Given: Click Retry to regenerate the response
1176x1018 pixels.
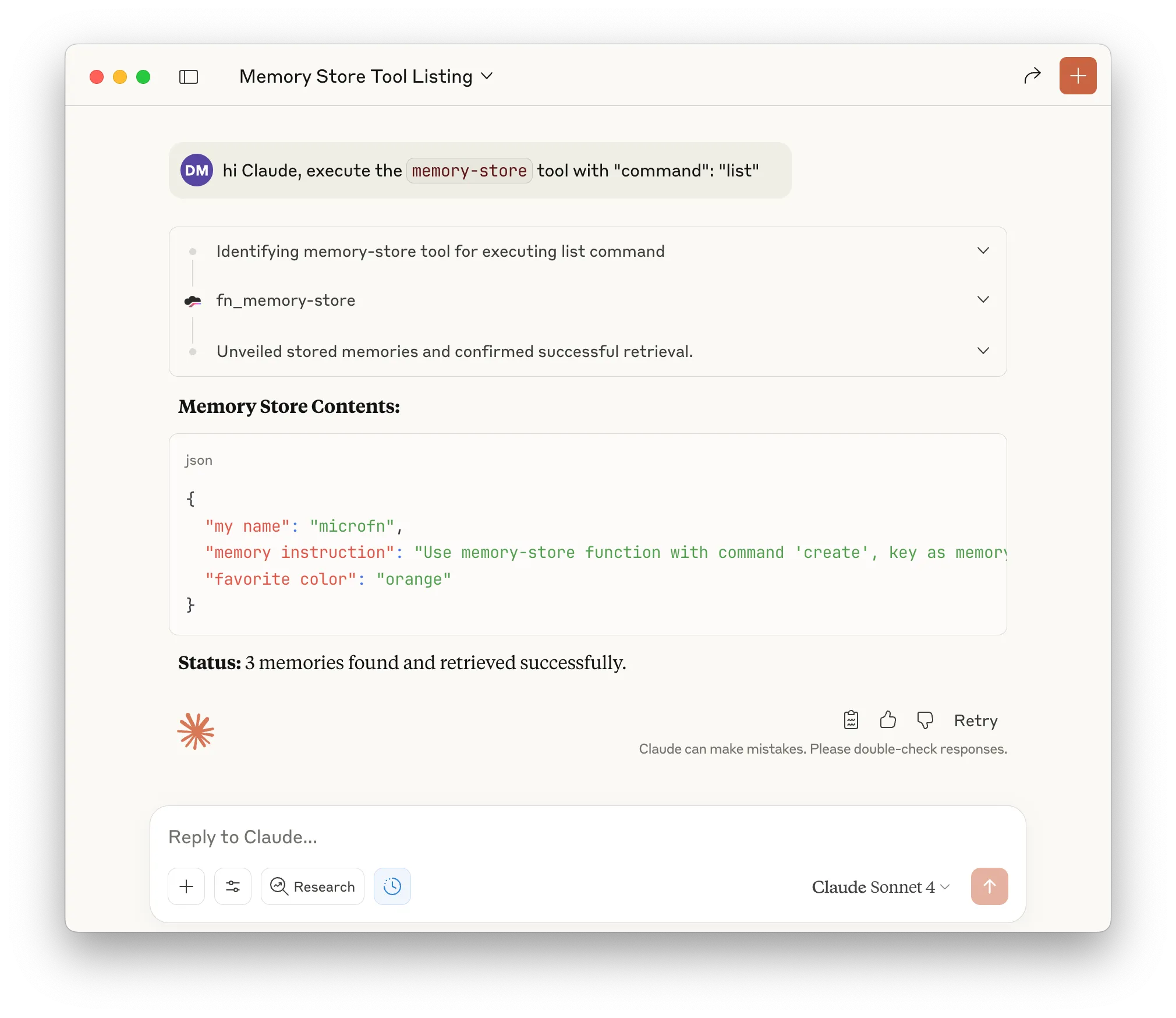Looking at the screenshot, I should point(976,720).
